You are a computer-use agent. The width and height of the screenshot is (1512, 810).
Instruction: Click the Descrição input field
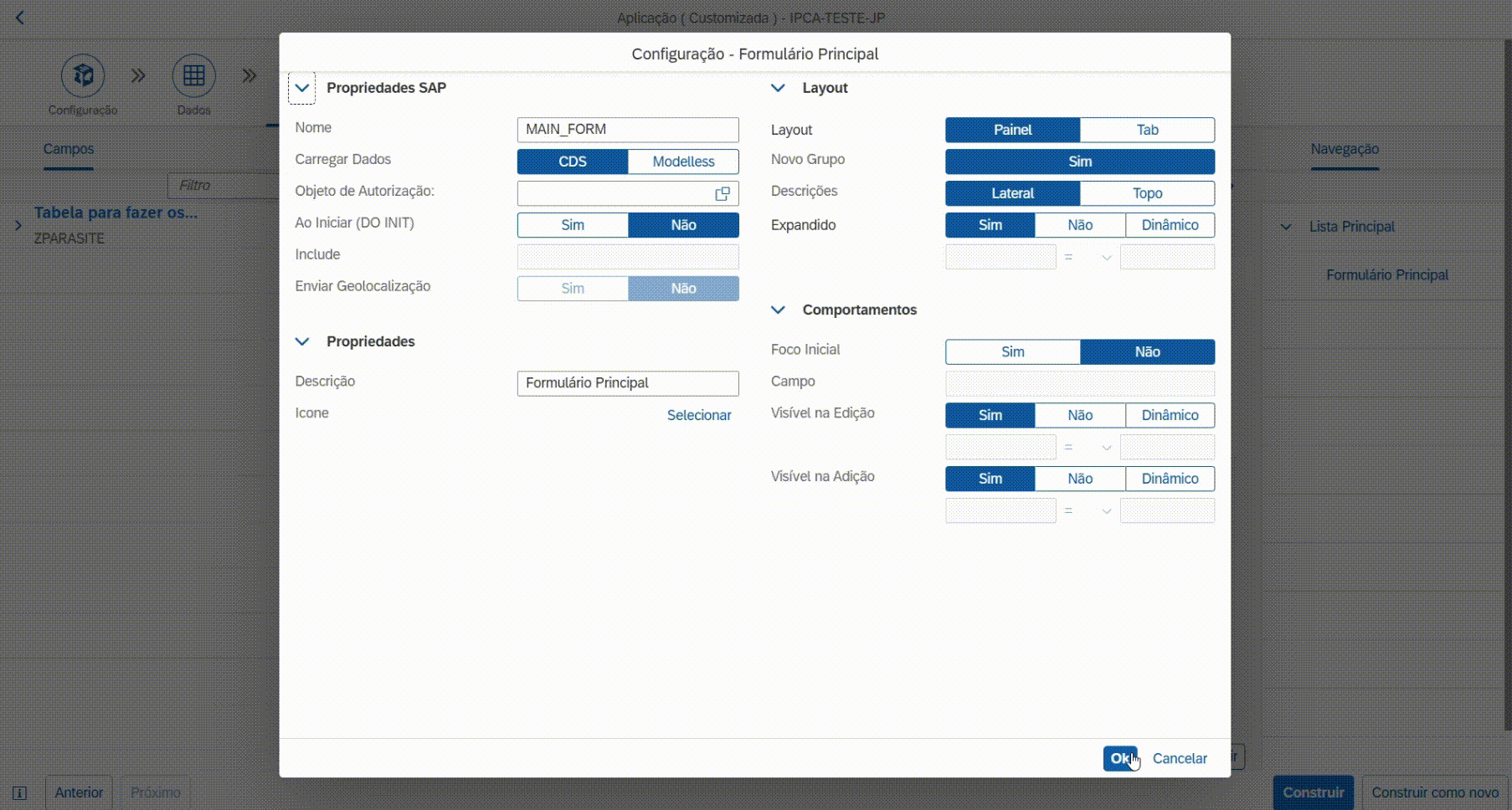click(628, 383)
